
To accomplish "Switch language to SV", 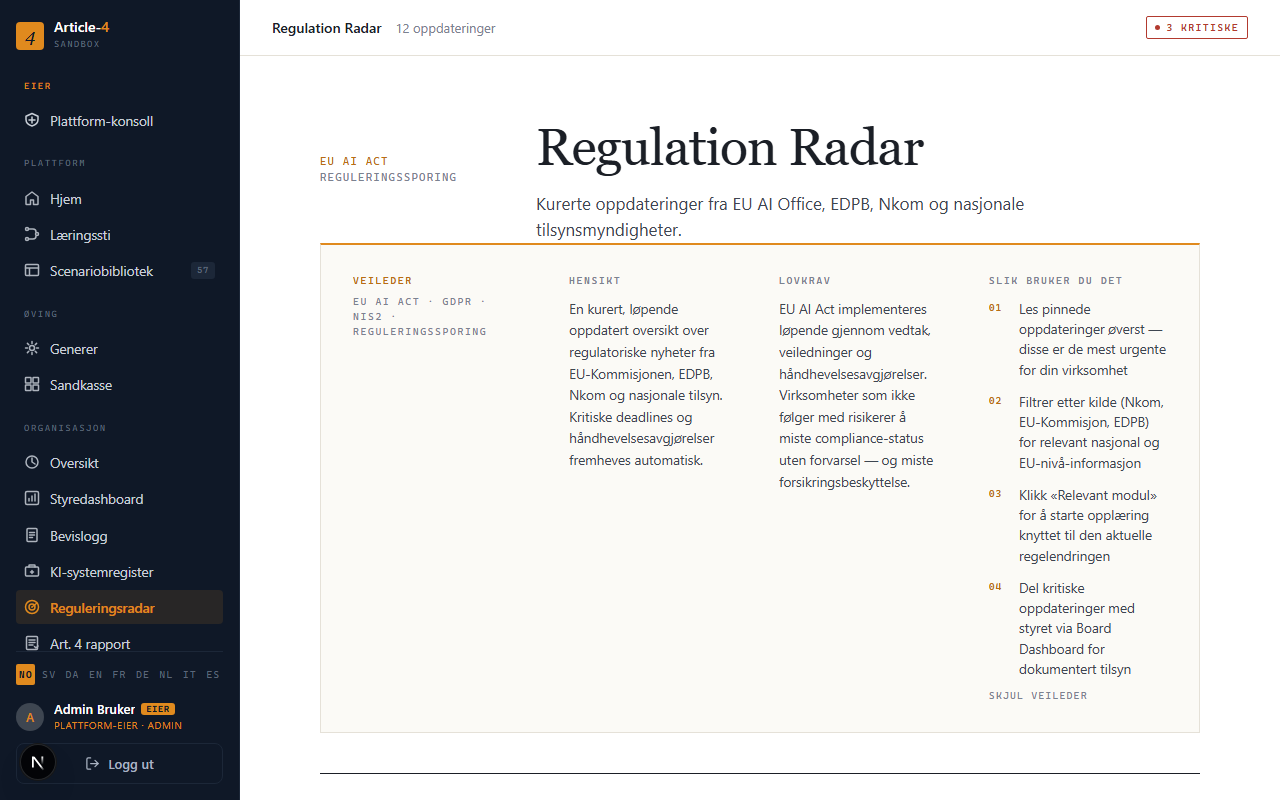I will (49, 675).
